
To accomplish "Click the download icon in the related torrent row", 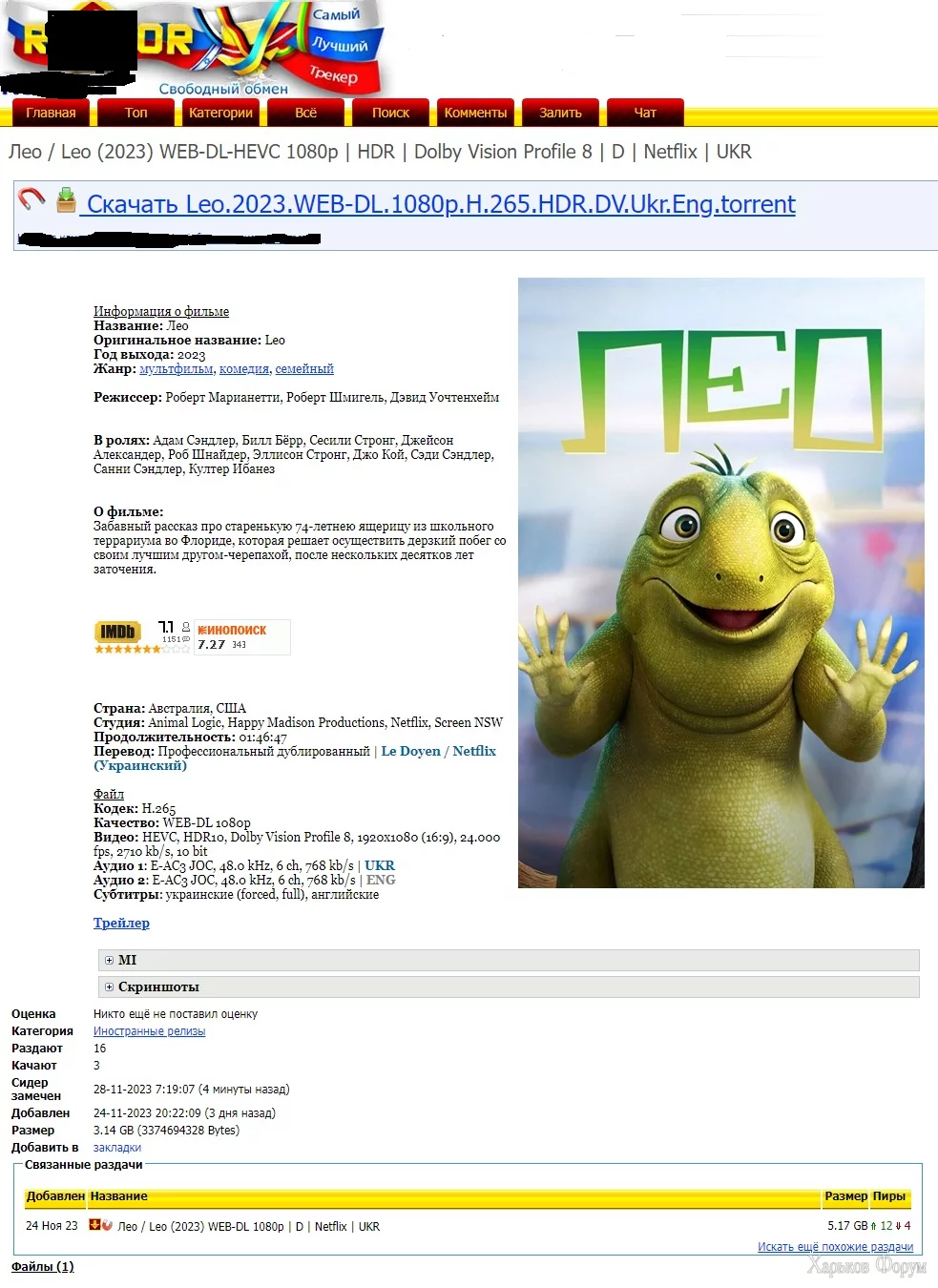I will 94,1225.
